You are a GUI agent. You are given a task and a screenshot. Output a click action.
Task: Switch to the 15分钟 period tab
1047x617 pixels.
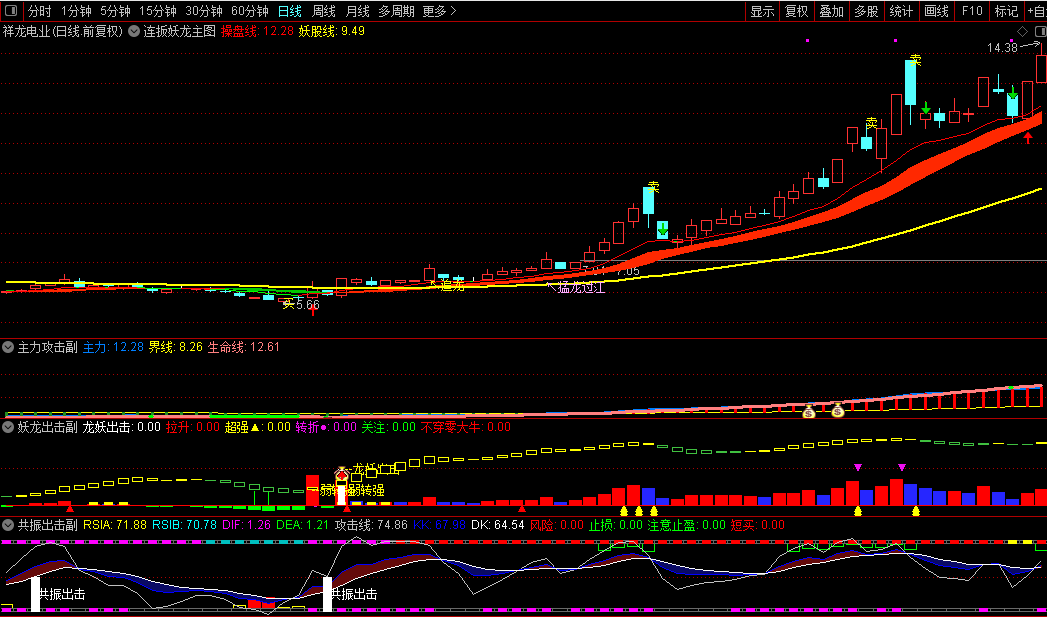[x=158, y=11]
